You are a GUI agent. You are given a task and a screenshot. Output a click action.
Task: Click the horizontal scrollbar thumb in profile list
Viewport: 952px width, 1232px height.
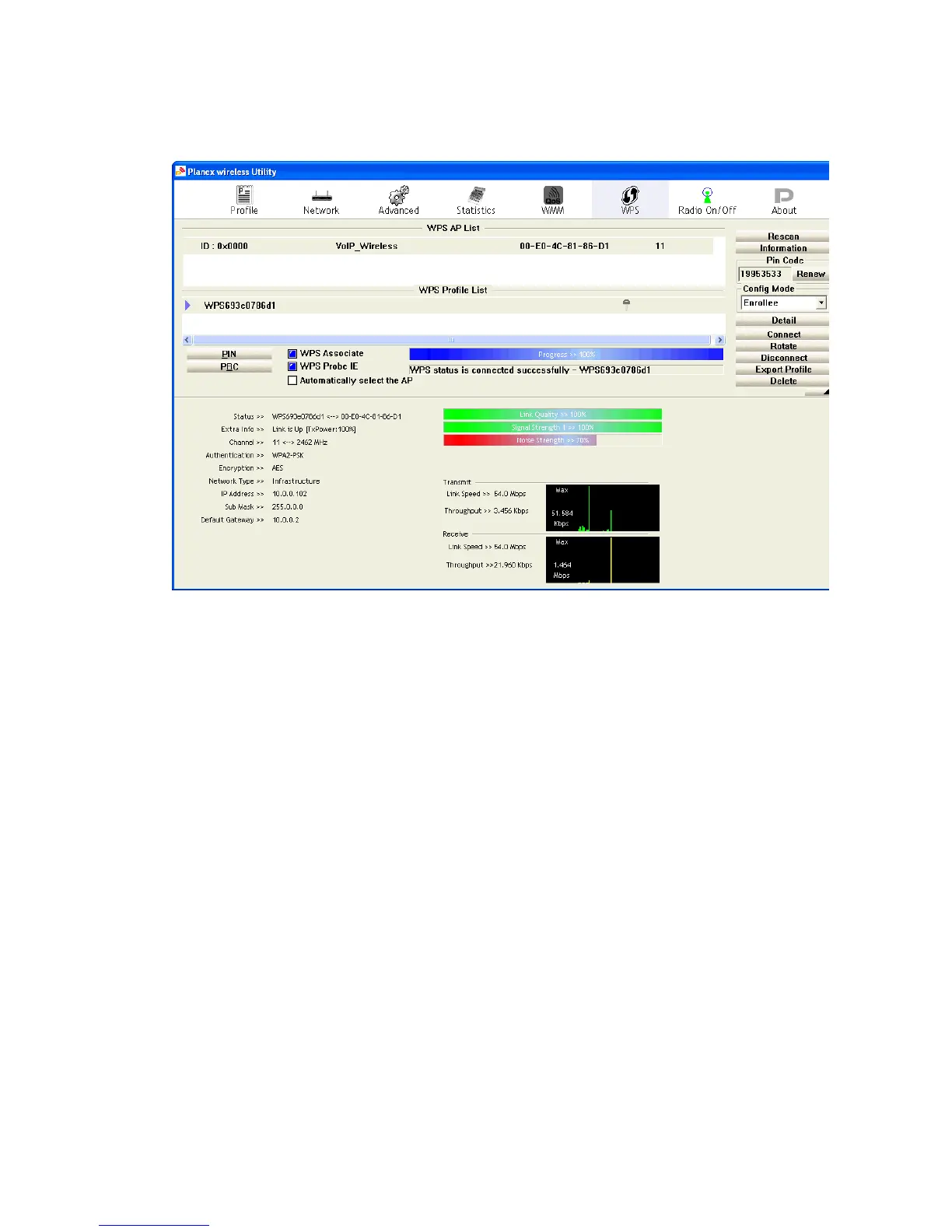pos(451,340)
